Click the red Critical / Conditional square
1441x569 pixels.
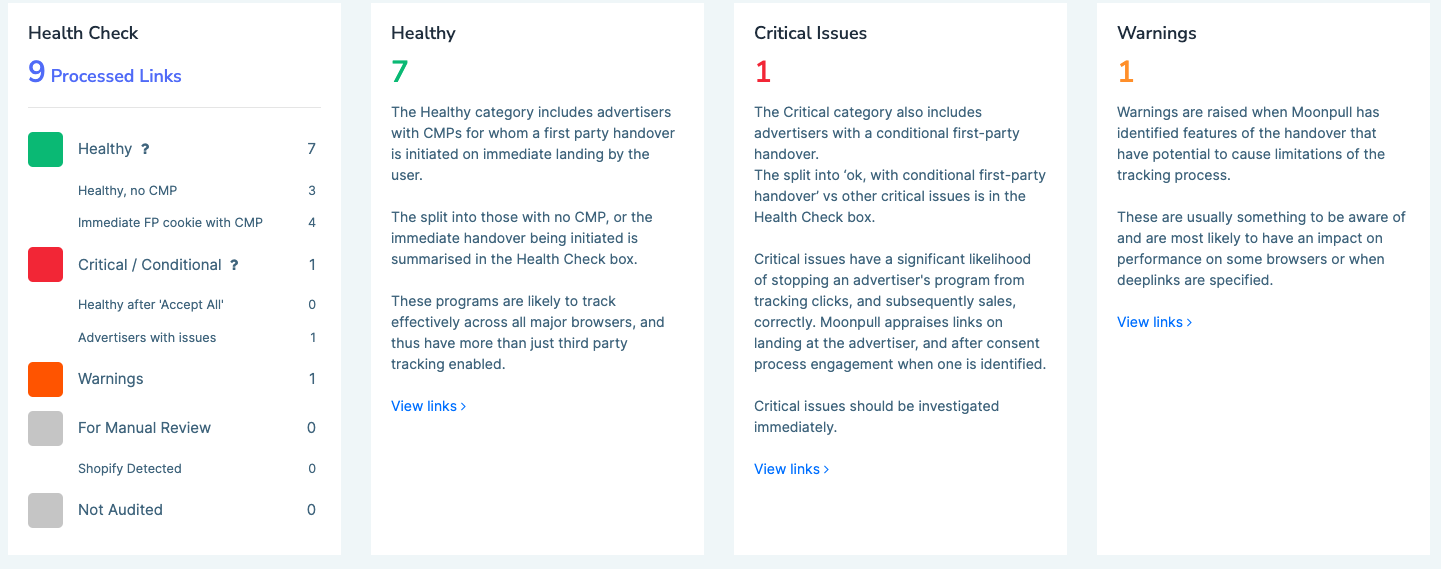45,265
